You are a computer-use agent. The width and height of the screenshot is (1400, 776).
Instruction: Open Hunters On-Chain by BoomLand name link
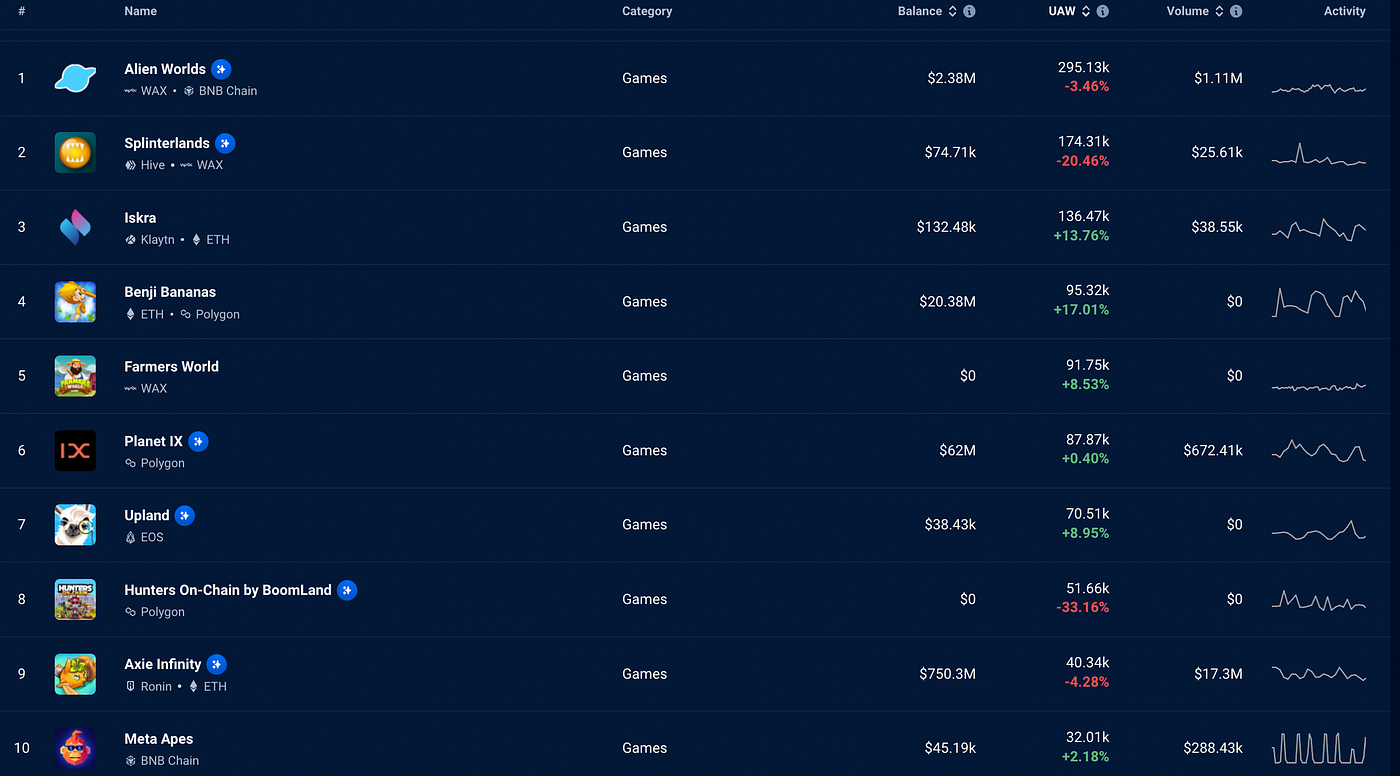click(x=228, y=590)
